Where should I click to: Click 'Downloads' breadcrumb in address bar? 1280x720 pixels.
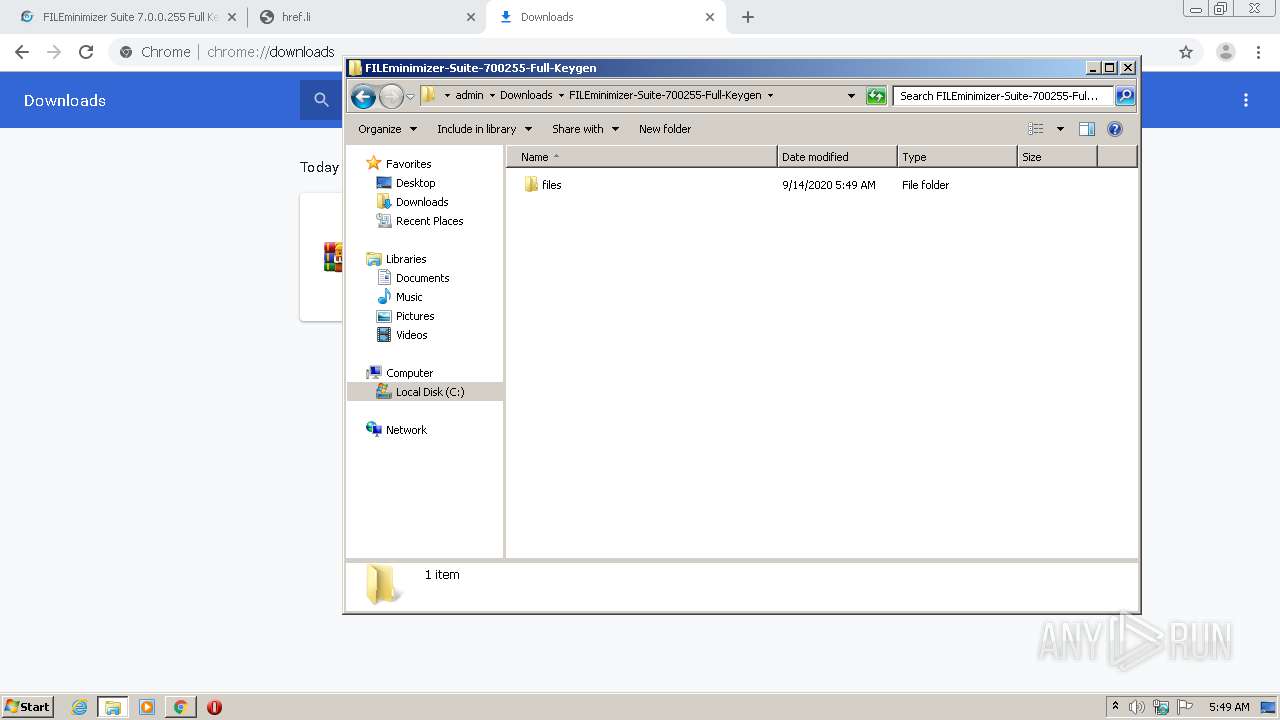(x=526, y=96)
